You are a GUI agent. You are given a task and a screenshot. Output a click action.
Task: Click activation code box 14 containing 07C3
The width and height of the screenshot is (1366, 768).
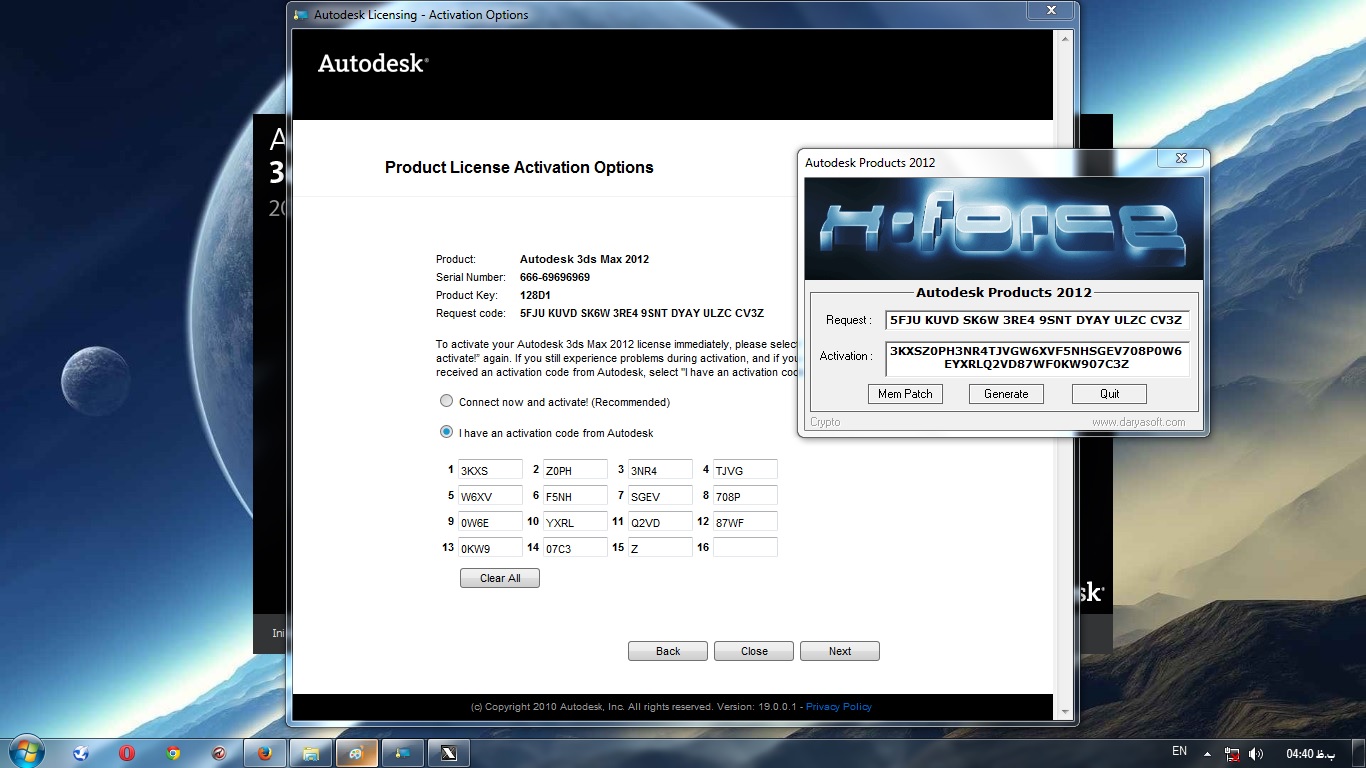[x=575, y=548]
